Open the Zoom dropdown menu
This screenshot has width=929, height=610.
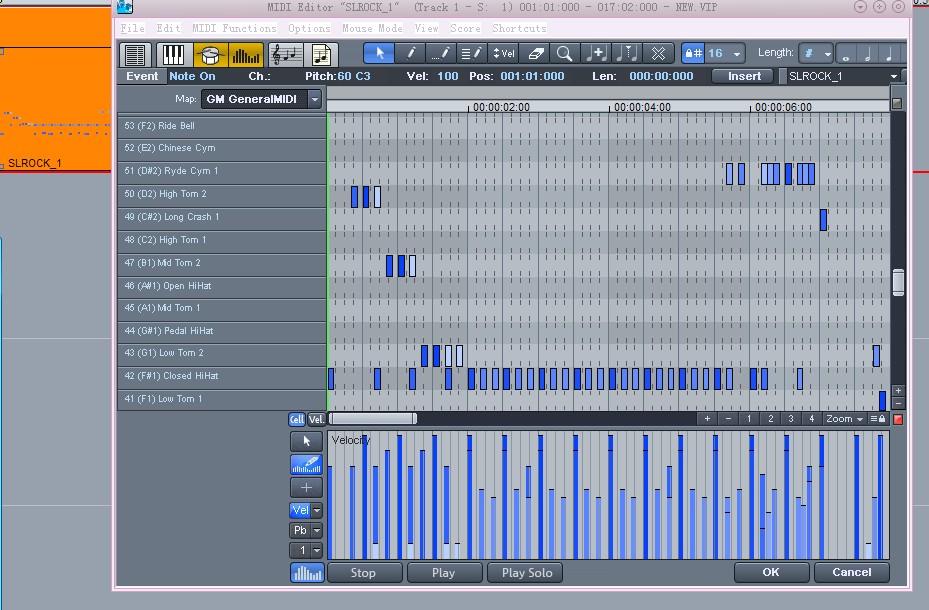[x=845, y=419]
